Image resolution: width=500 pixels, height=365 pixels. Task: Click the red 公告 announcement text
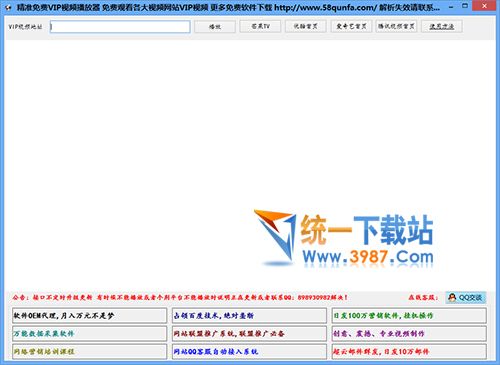pyautogui.click(x=180, y=297)
